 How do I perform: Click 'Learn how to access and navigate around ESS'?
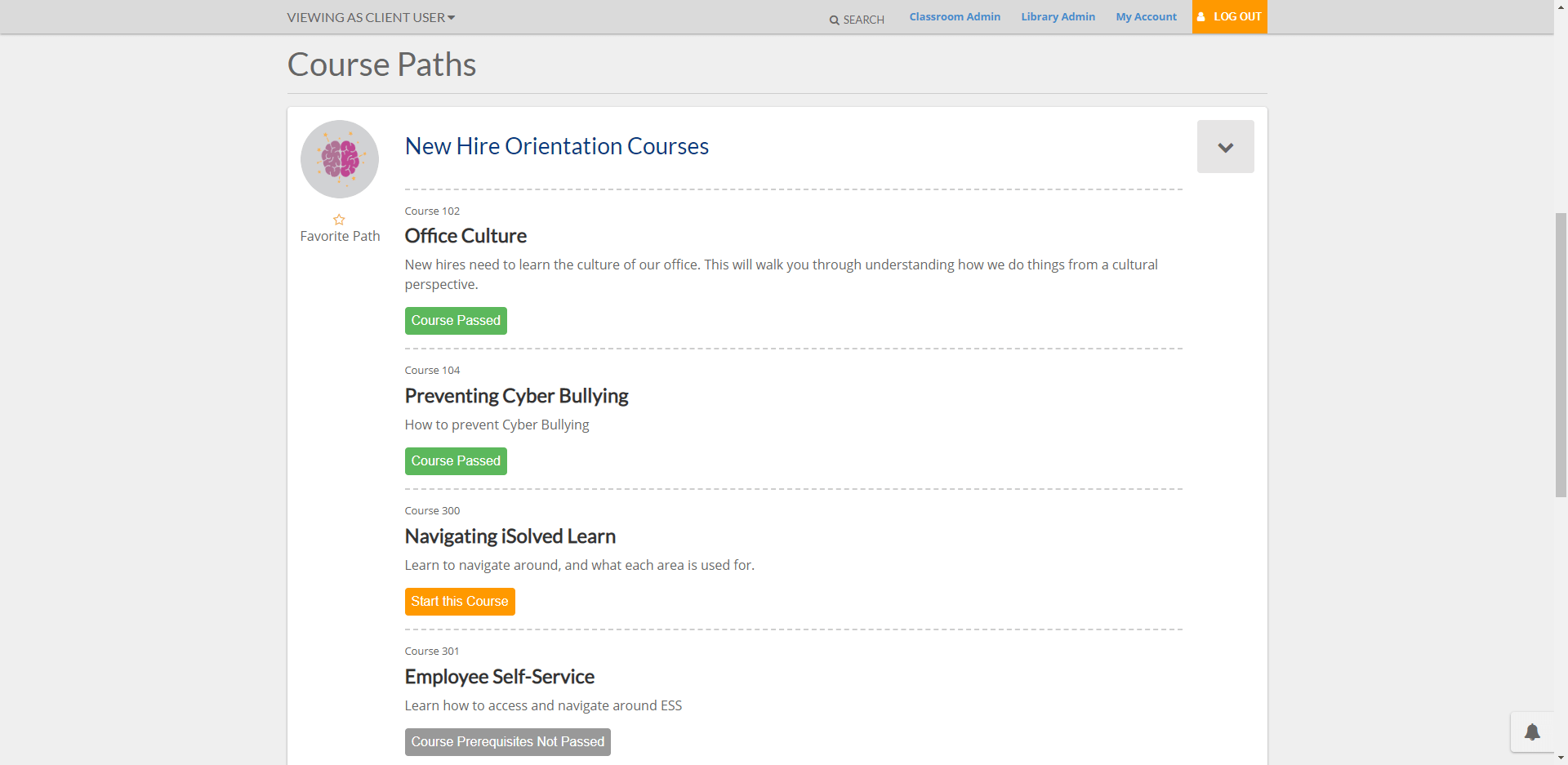click(x=543, y=705)
